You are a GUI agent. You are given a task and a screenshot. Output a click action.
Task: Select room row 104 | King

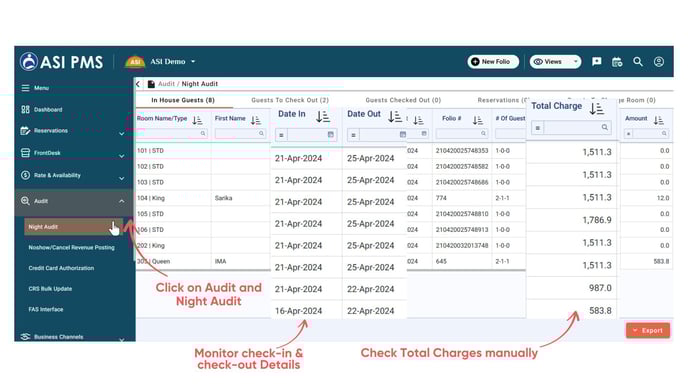[151, 198]
